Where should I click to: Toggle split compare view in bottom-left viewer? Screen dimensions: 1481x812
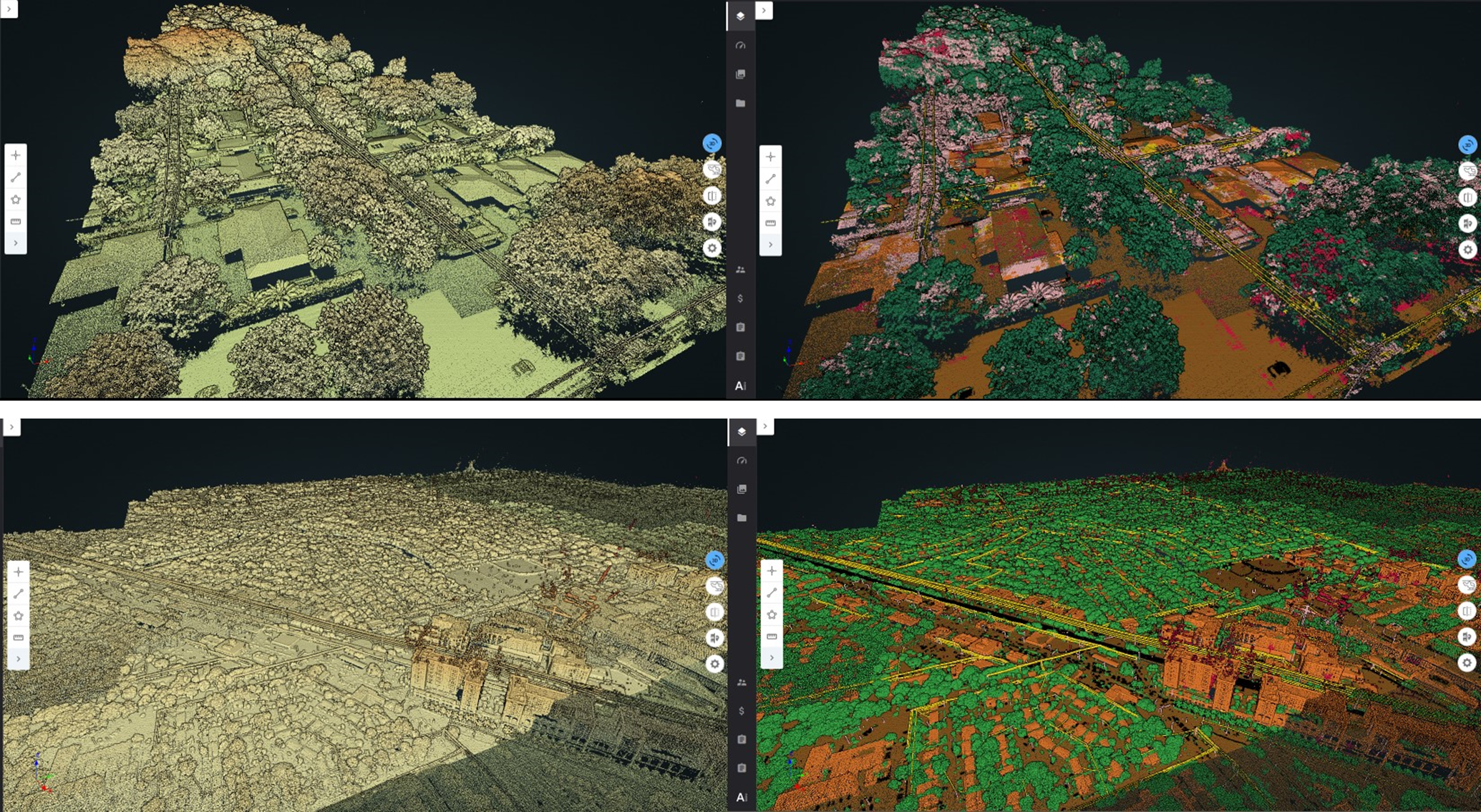[714, 612]
